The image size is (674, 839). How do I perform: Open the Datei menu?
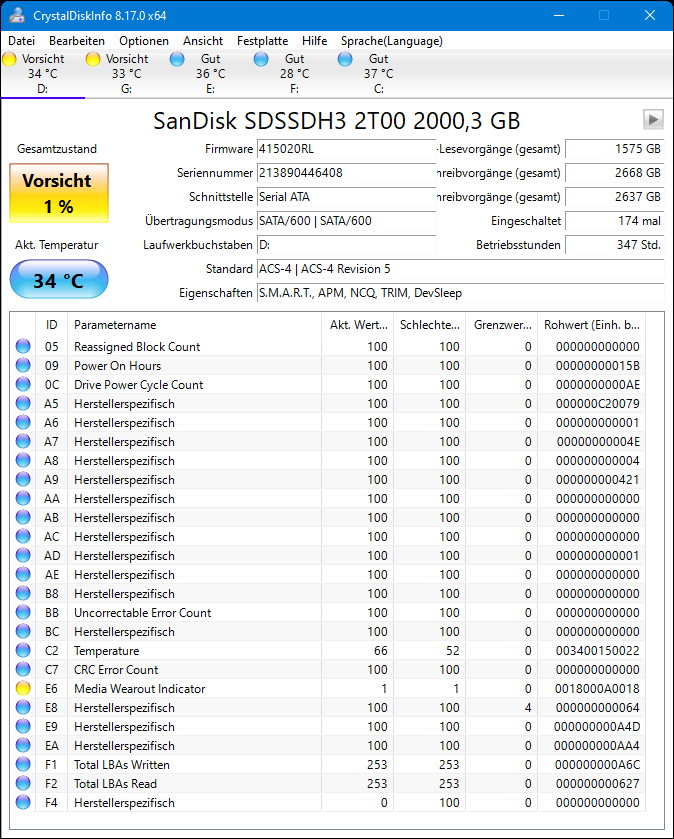tap(21, 41)
